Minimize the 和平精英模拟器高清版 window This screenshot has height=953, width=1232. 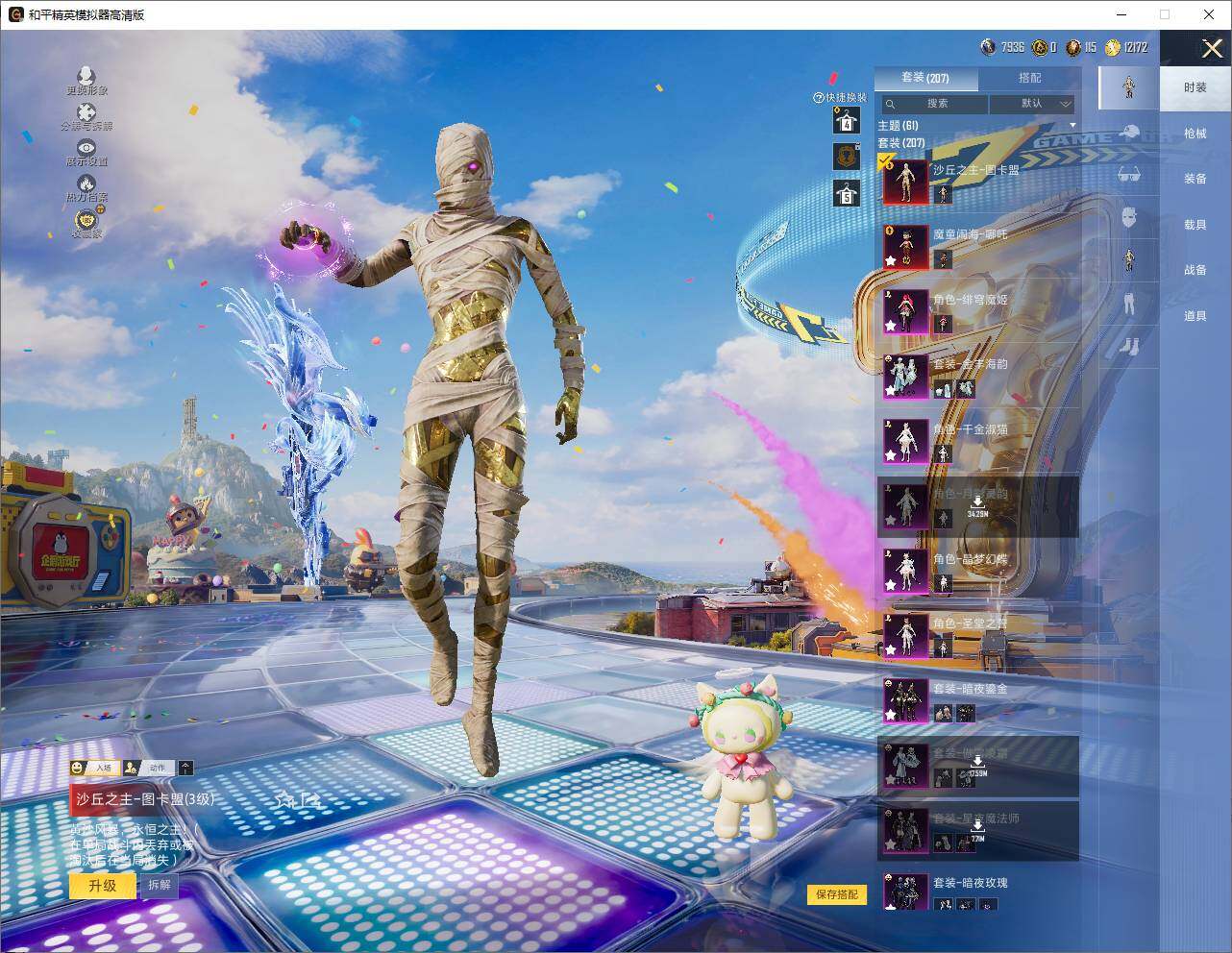point(1122,14)
